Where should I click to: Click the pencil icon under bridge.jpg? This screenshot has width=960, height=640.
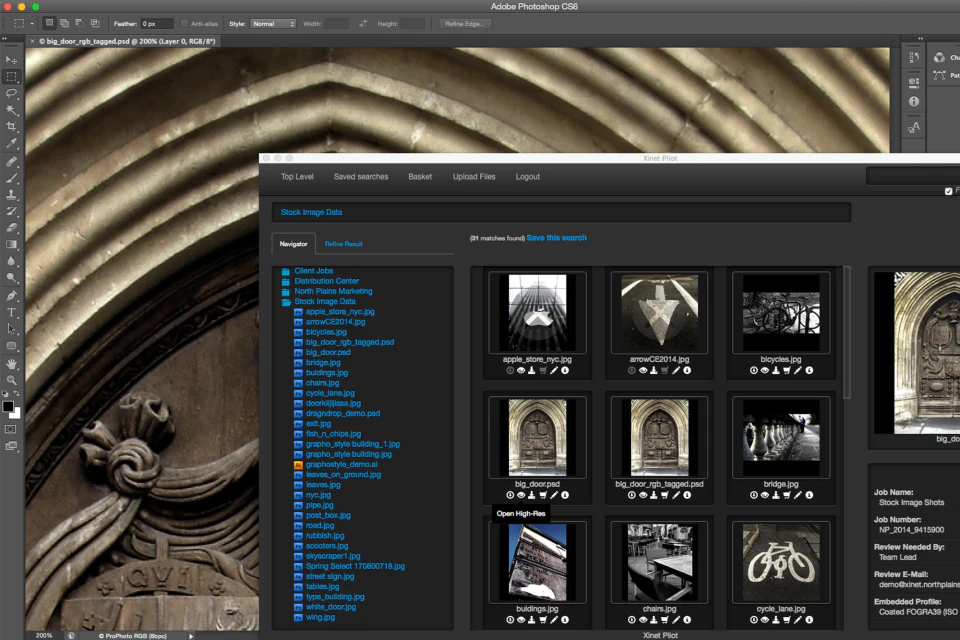click(798, 495)
